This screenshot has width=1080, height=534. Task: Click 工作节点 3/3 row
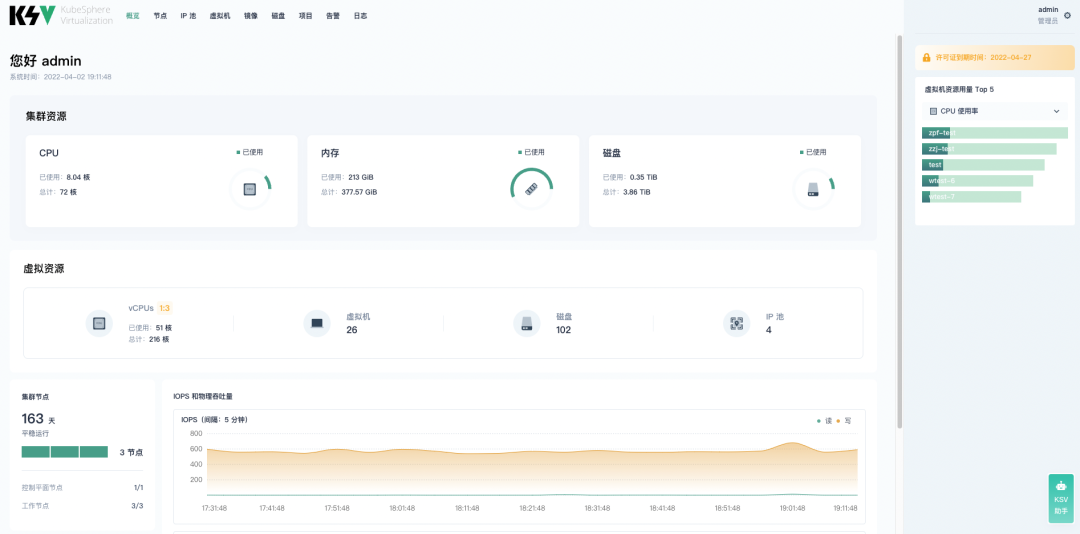coord(83,506)
